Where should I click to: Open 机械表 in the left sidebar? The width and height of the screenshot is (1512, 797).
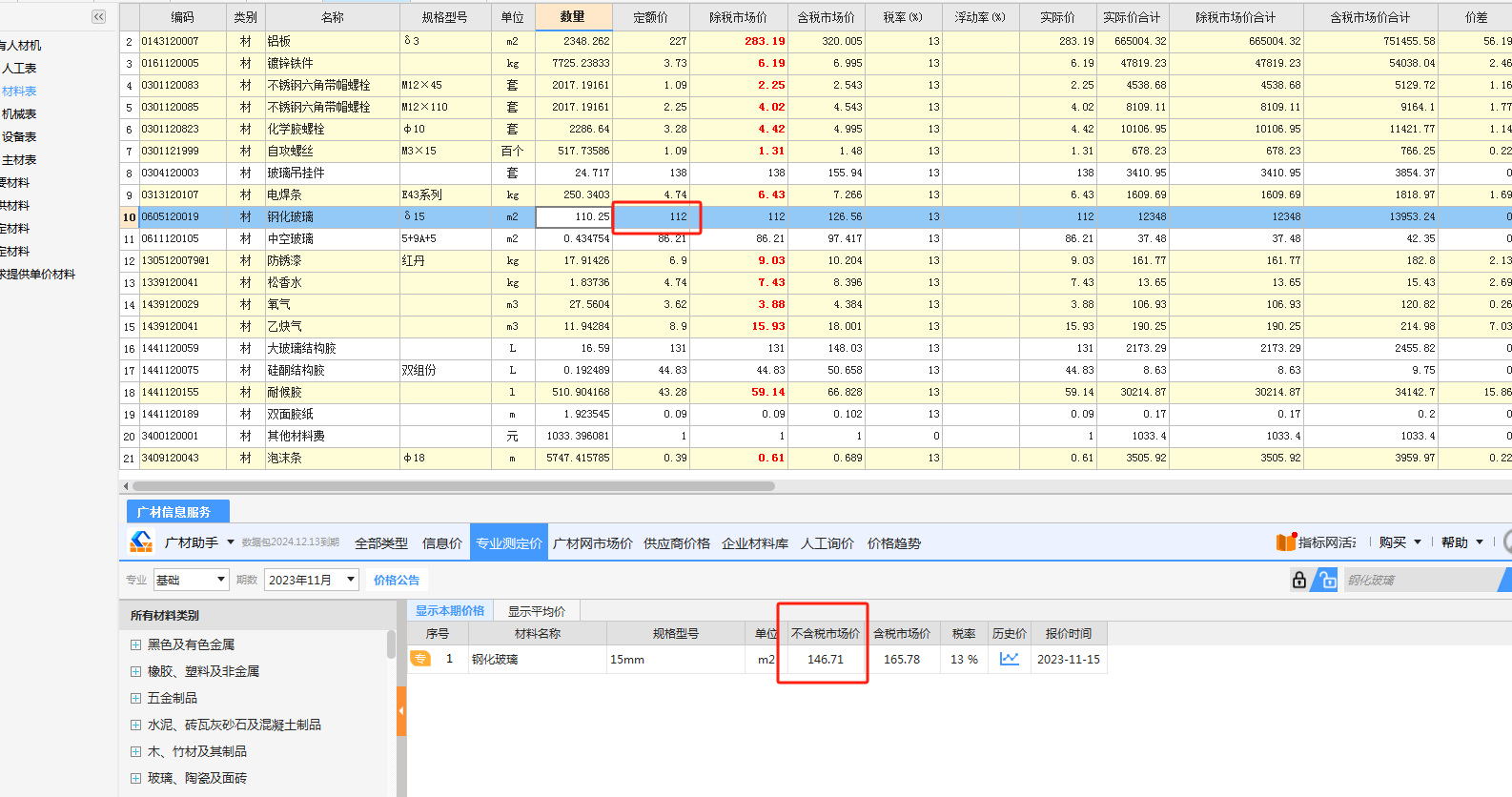pos(19,114)
